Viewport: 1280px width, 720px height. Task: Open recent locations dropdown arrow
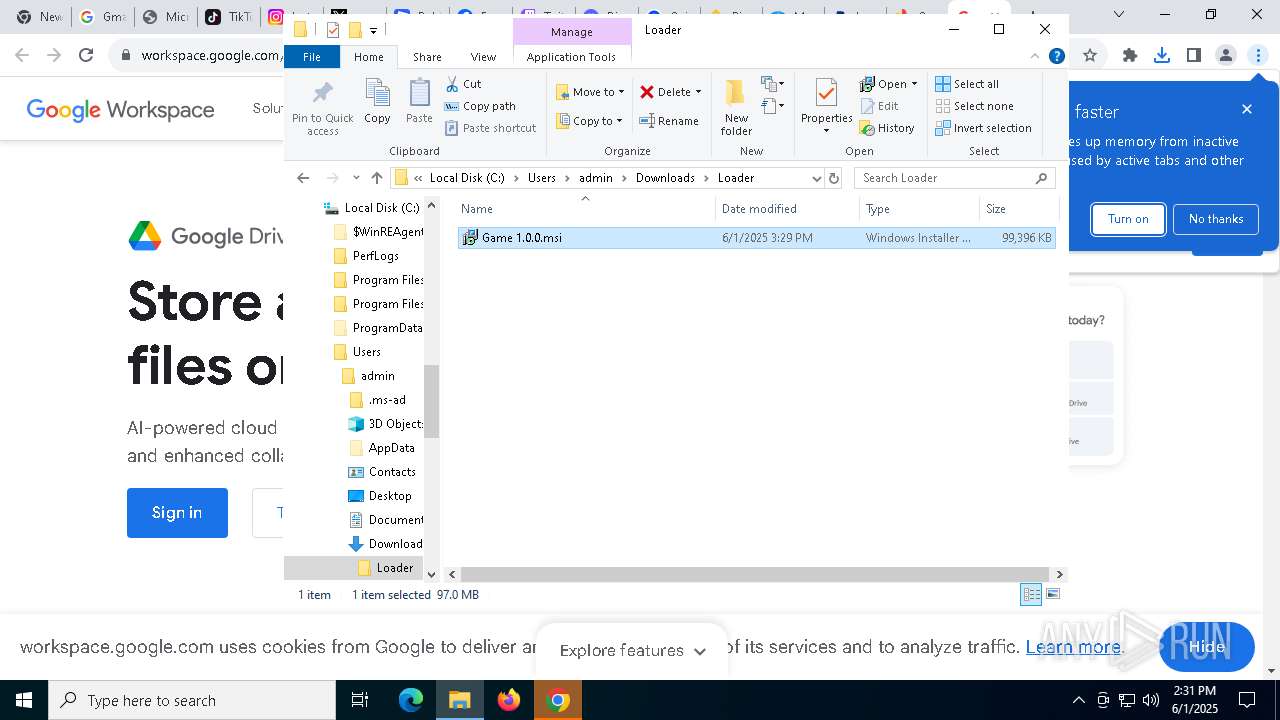tap(356, 178)
